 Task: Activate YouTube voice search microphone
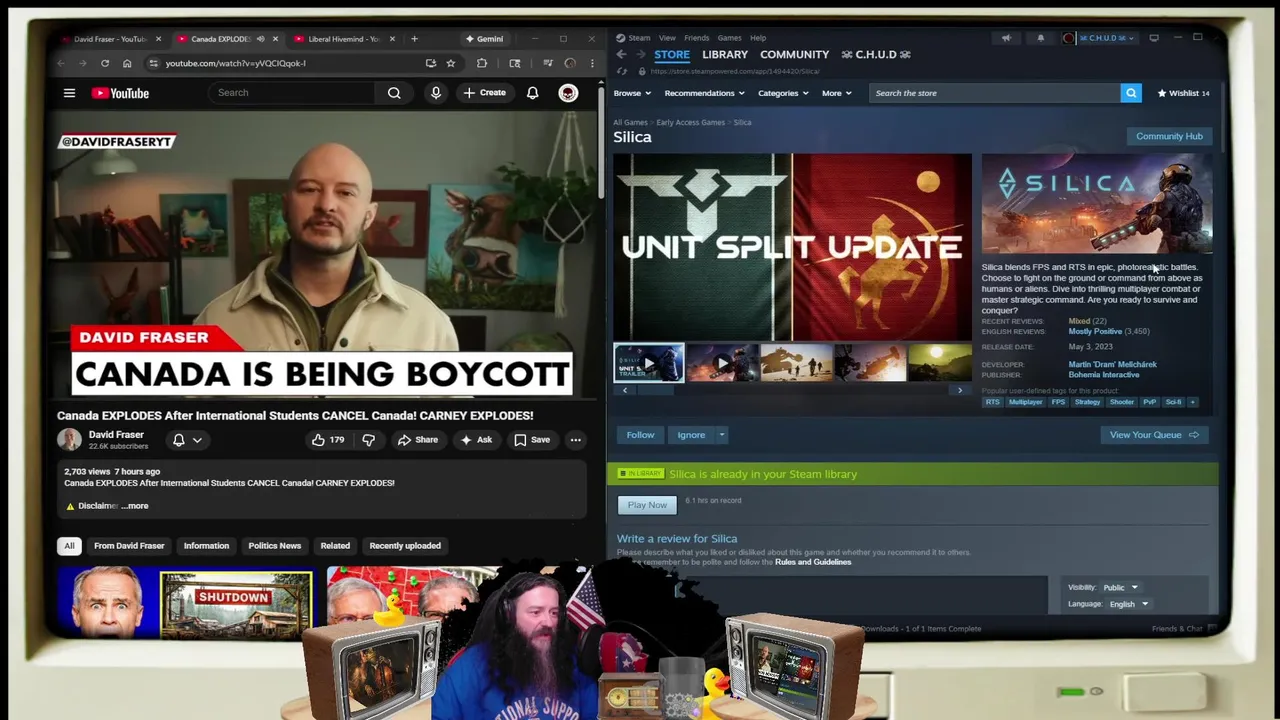click(x=436, y=93)
